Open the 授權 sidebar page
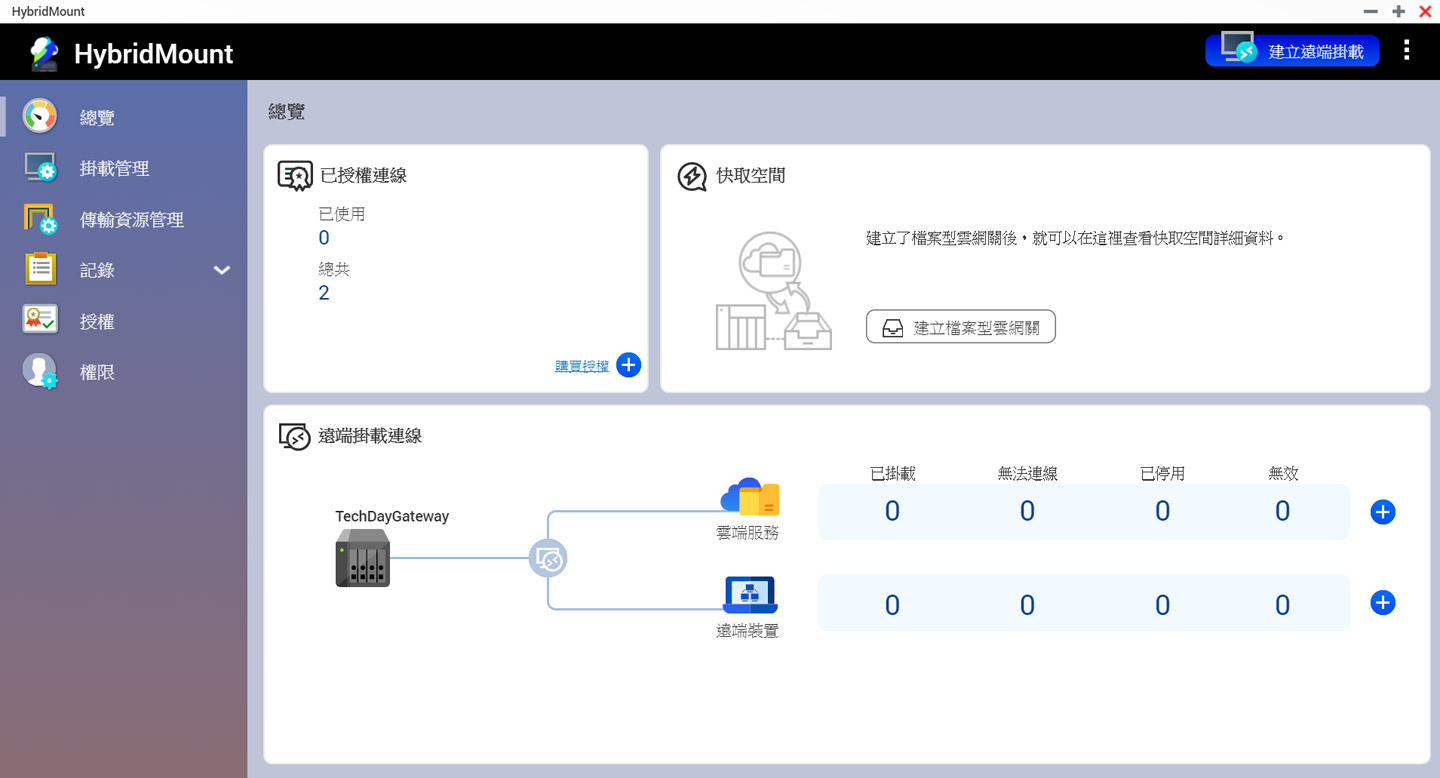Image resolution: width=1440 pixels, height=778 pixels. [x=97, y=322]
